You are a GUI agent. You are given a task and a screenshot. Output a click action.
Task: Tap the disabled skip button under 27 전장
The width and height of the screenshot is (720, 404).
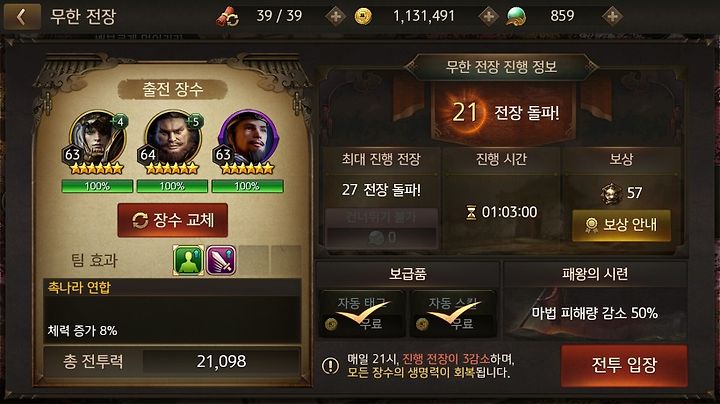(x=381, y=228)
